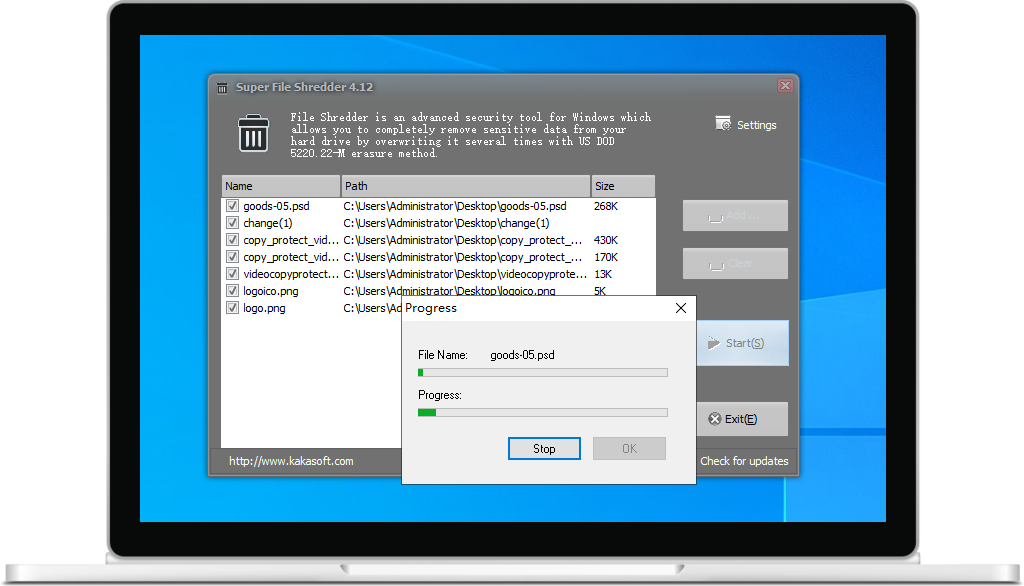Viewport: 1024px width, 586px height.
Task: Click the Clear list button
Action: click(x=735, y=263)
